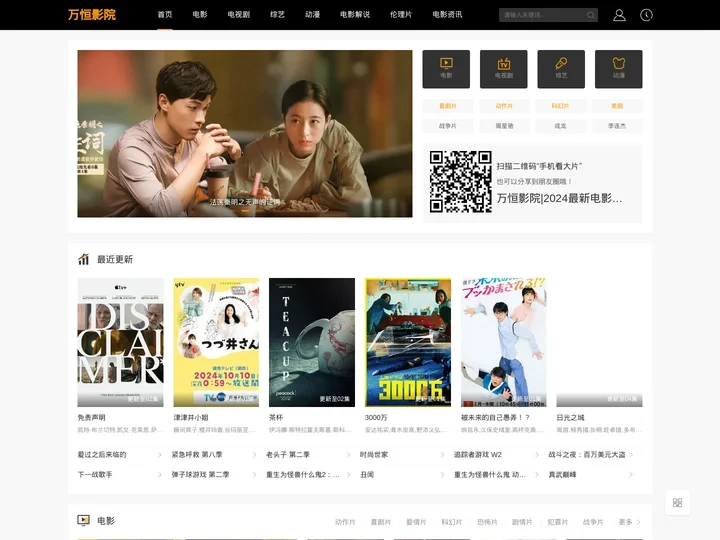This screenshot has height=540, width=720.
Task: Click the arrow beside 时尚世家
Action: 442,455
